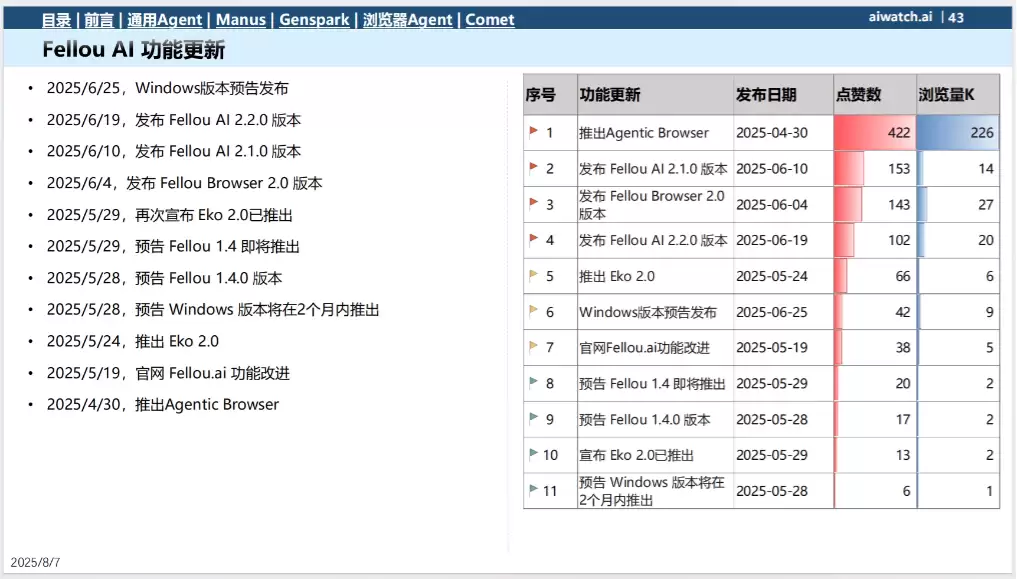
Task: Select the 发布 Fellou AI 2.1.0 版本 table cell
Action: [655, 169]
